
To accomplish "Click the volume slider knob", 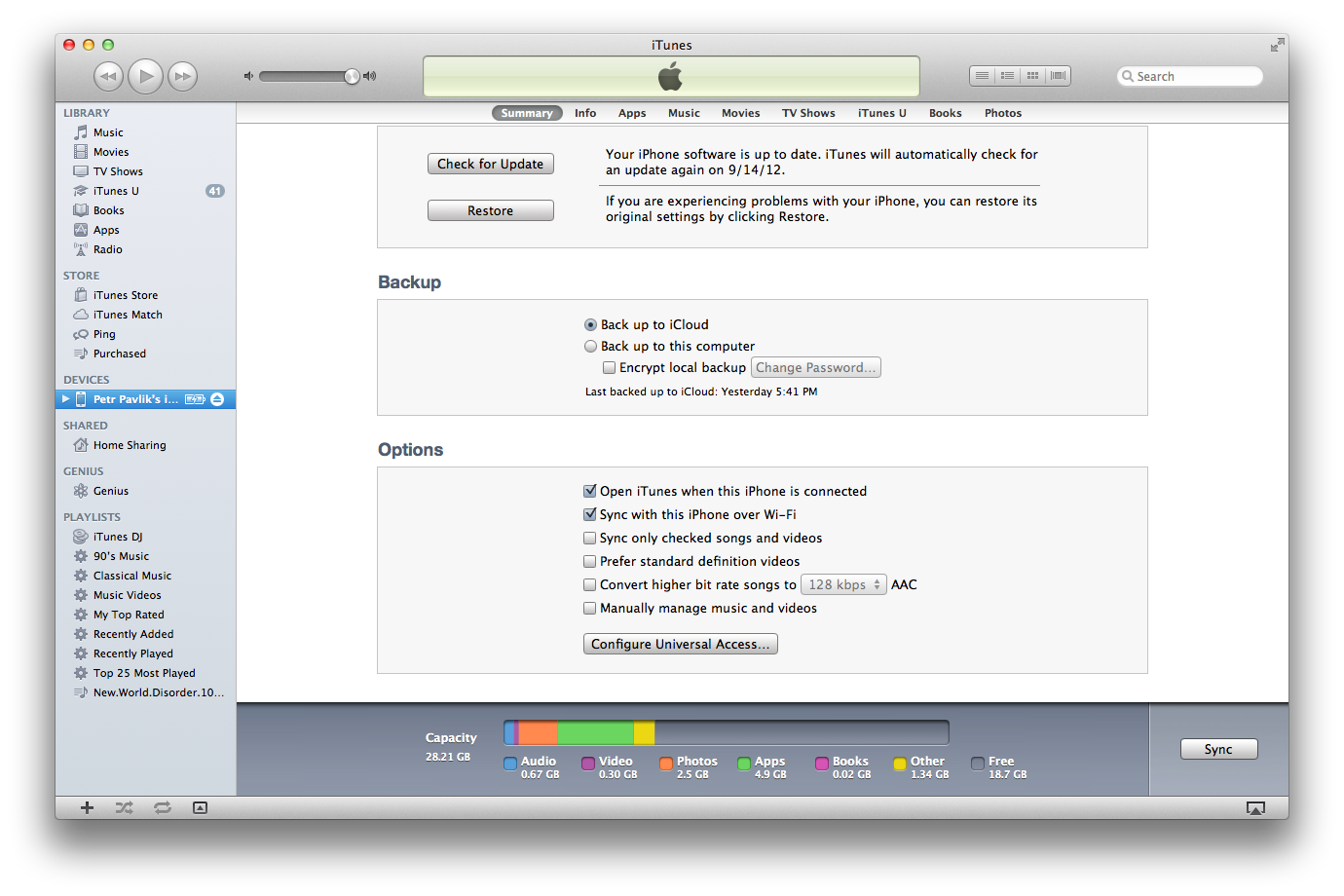I will pos(352,76).
